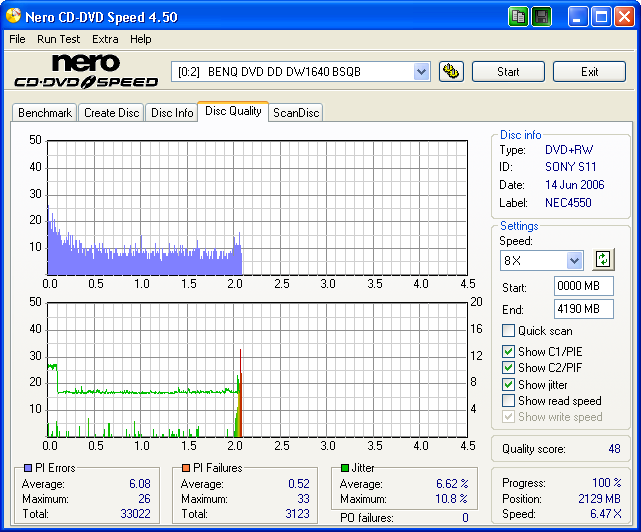This screenshot has width=641, height=532.
Task: Toggle the Show C1/PIE checkbox
Action: coord(509,352)
